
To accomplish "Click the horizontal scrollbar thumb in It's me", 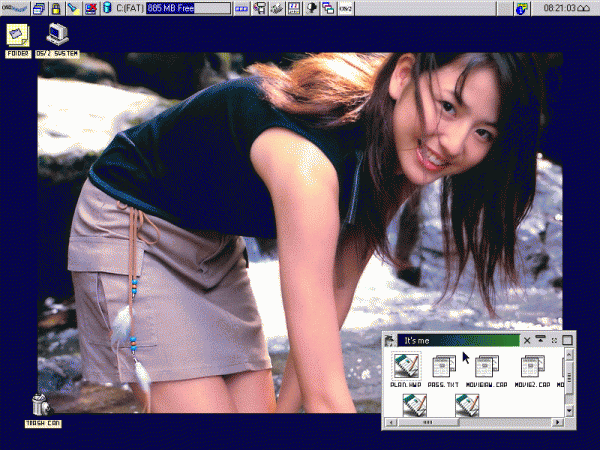I will coord(428,422).
